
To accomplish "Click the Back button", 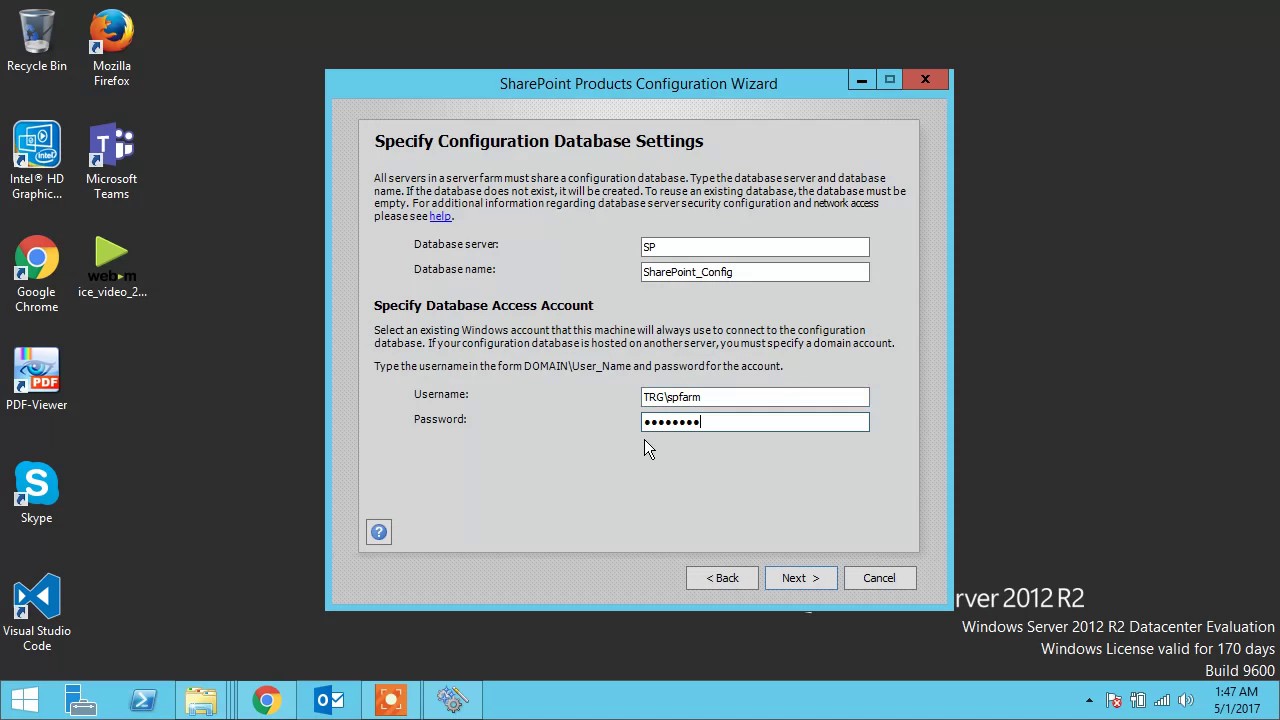I will click(x=722, y=578).
